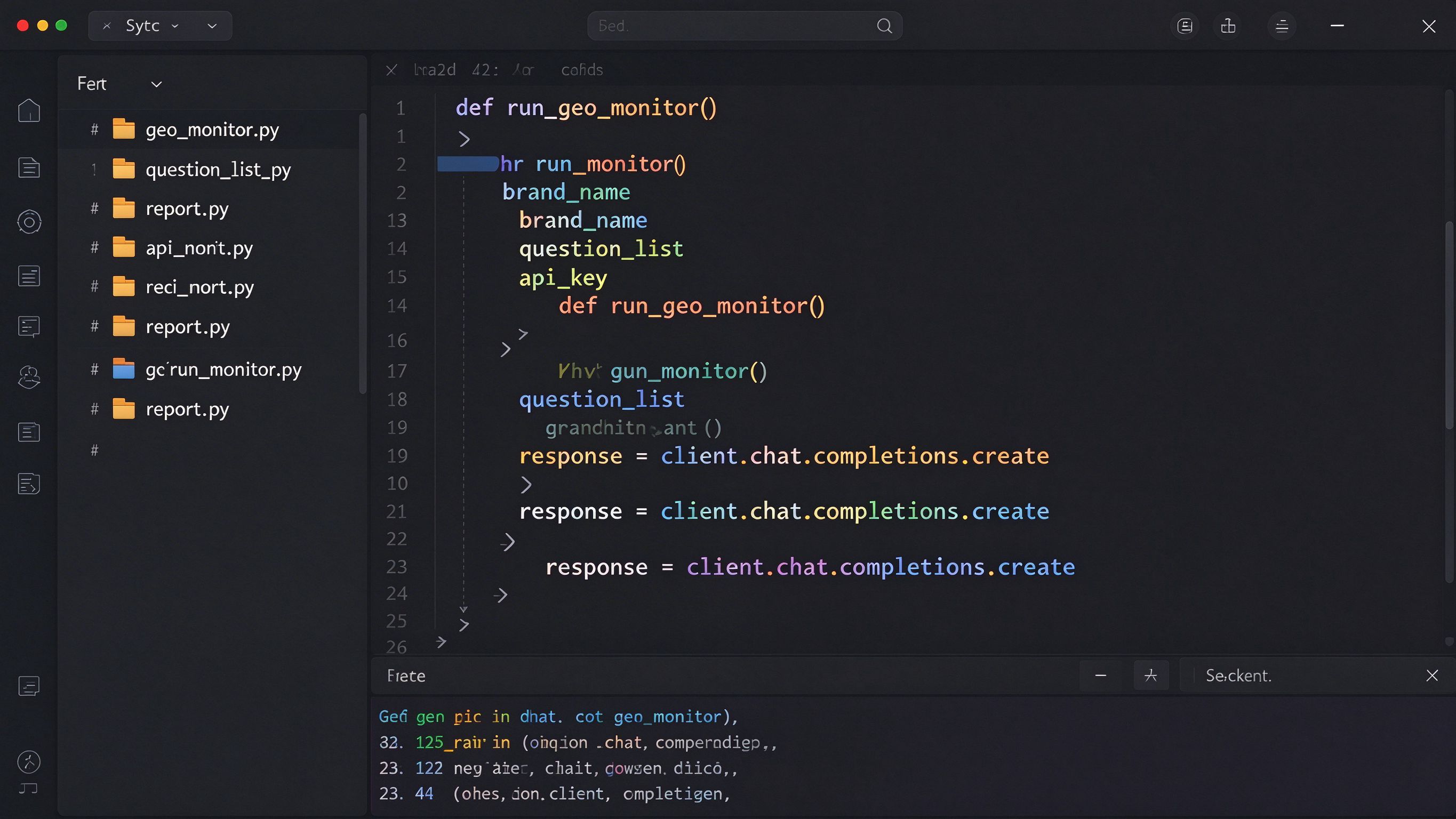Image resolution: width=1456 pixels, height=819 pixels.
Task: Click output line '23. 44' in Frete panel
Action: pyautogui.click(x=554, y=793)
